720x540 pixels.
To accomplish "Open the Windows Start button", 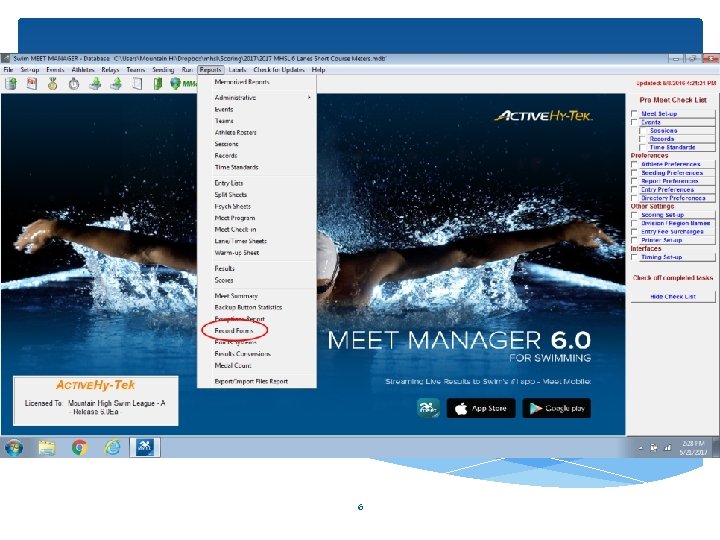I will click(x=14, y=447).
